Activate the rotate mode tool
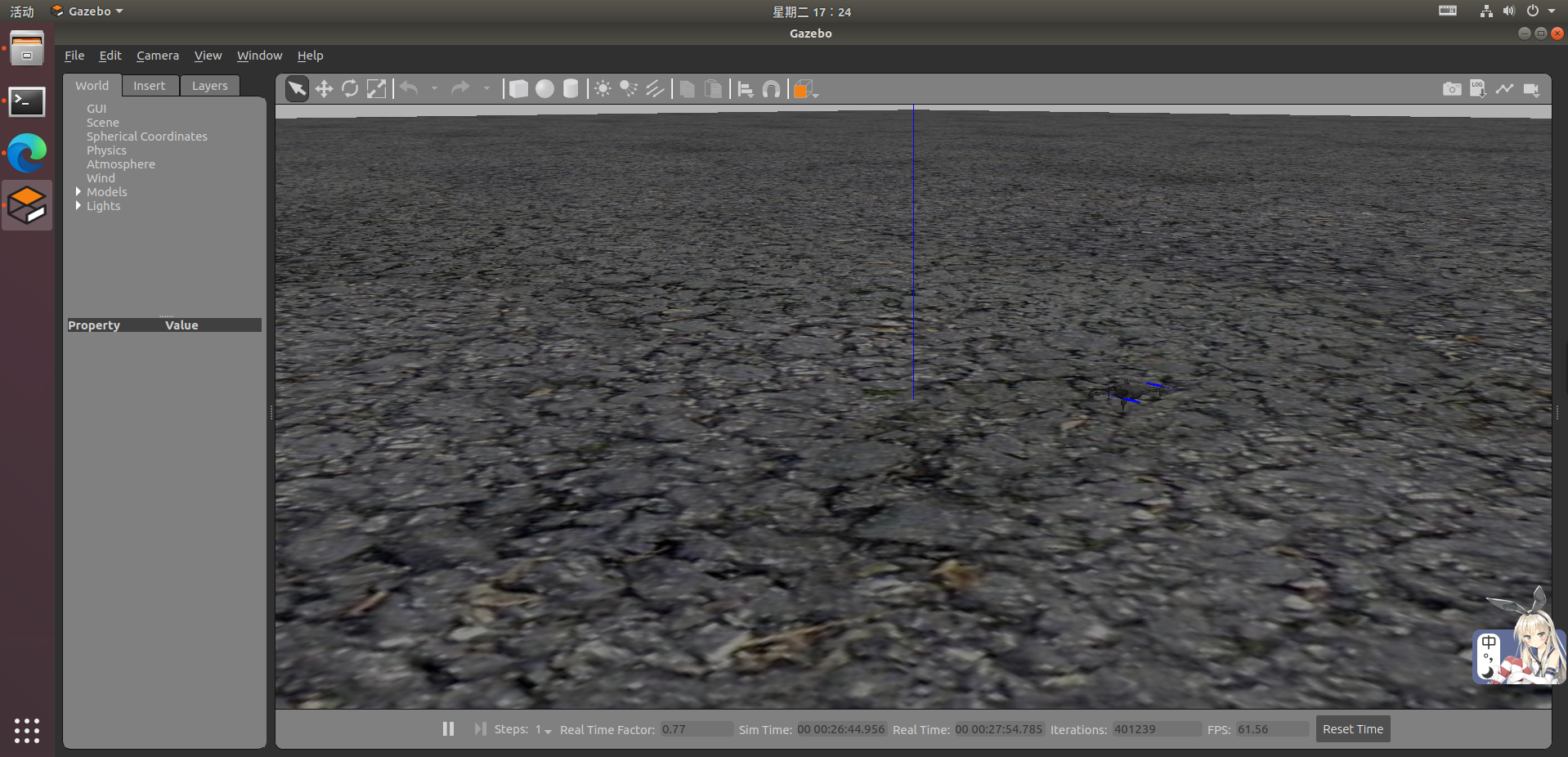This screenshot has height=757, width=1568. click(350, 89)
